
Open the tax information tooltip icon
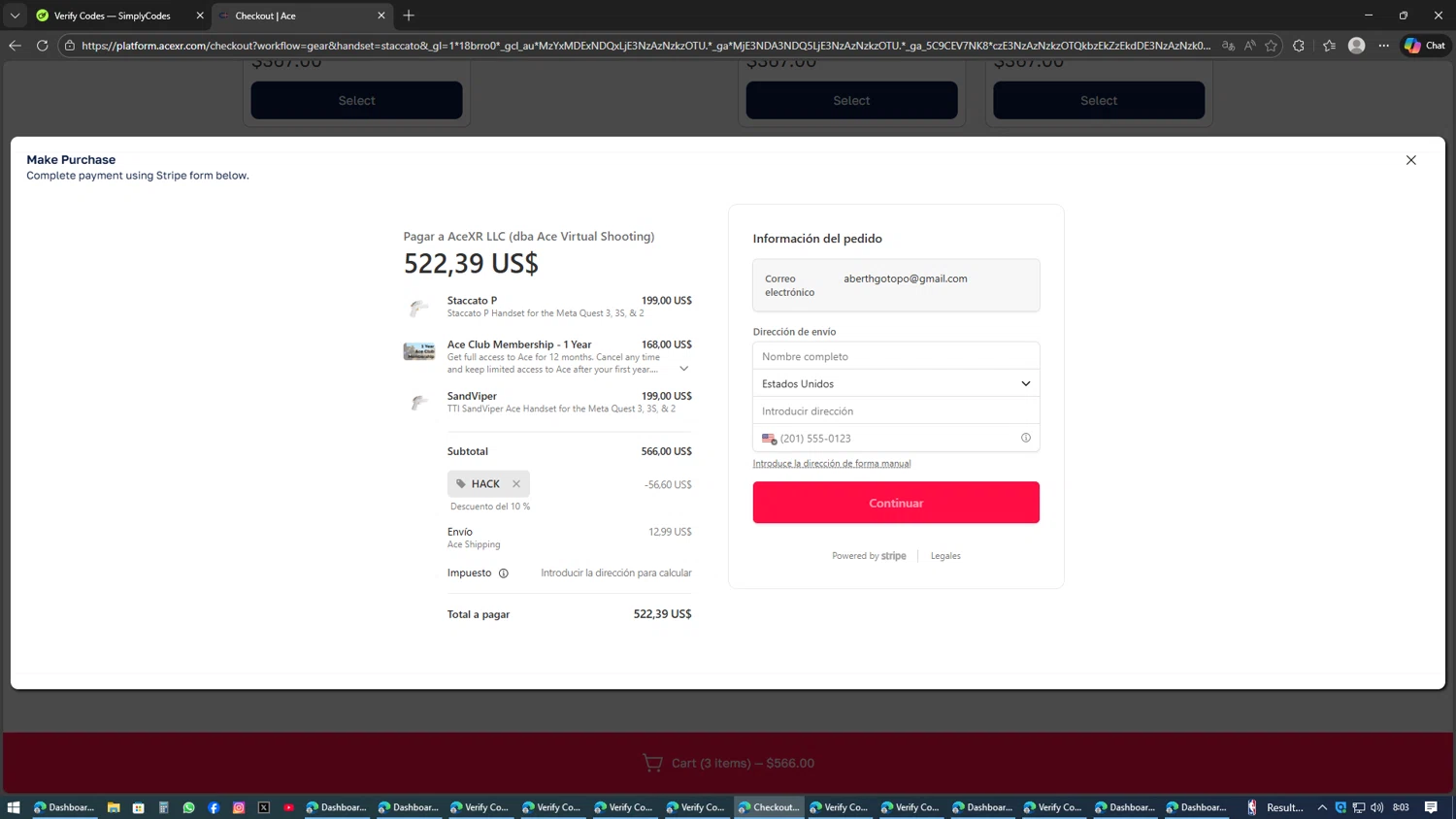point(504,573)
